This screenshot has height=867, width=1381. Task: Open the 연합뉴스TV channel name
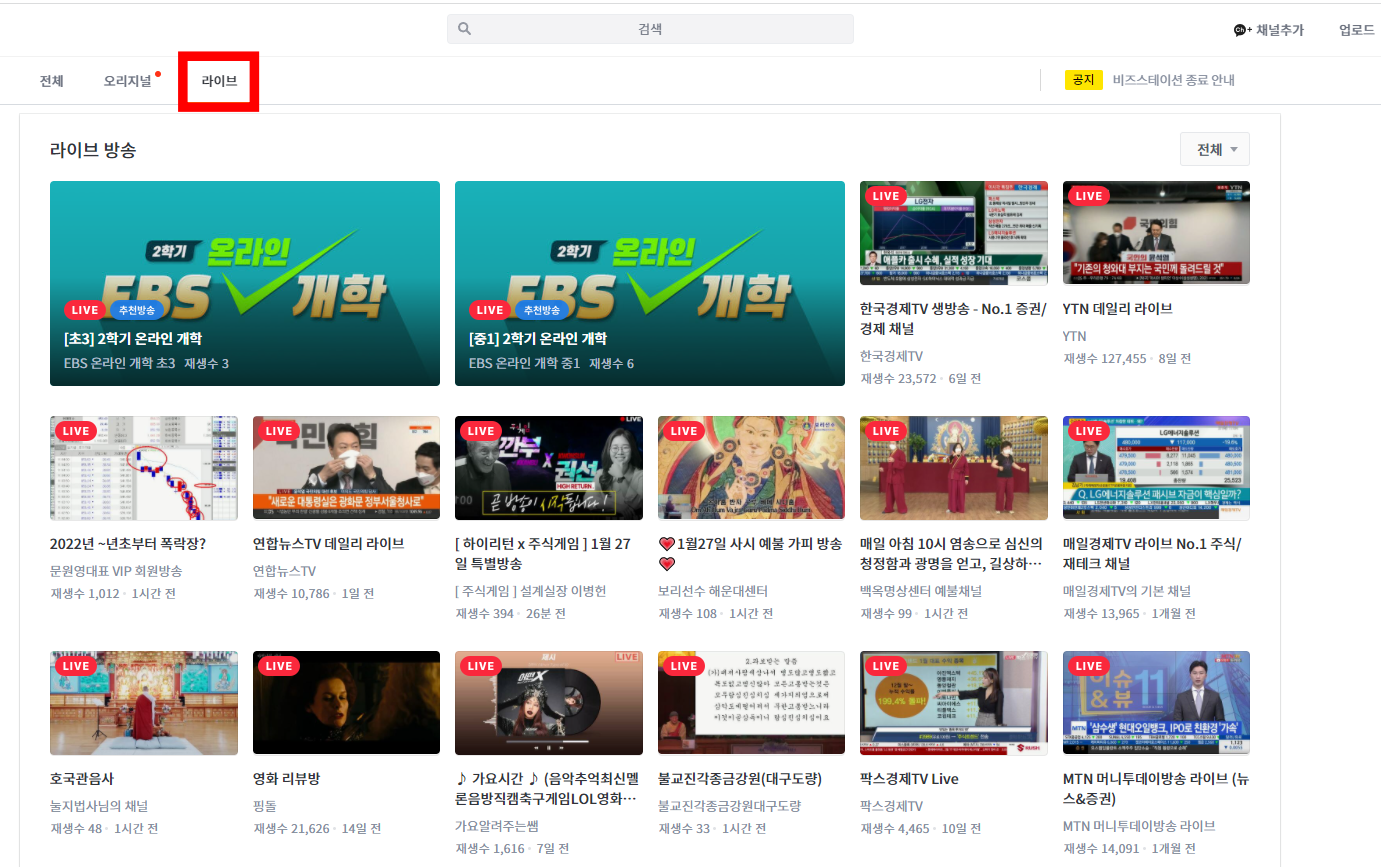coord(285,571)
